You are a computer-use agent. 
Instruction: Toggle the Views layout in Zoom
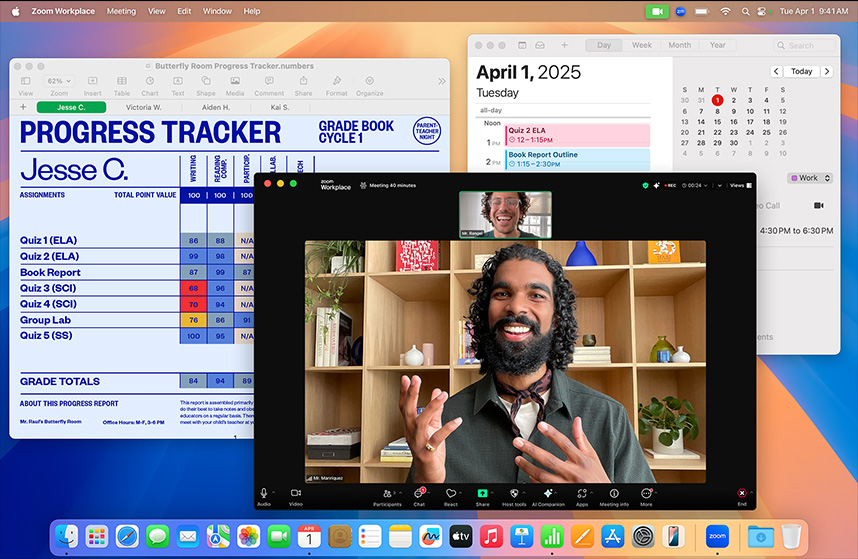tap(737, 185)
